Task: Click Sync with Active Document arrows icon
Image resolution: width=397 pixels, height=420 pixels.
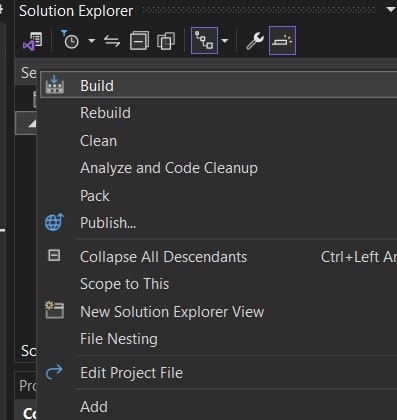Action: point(112,41)
